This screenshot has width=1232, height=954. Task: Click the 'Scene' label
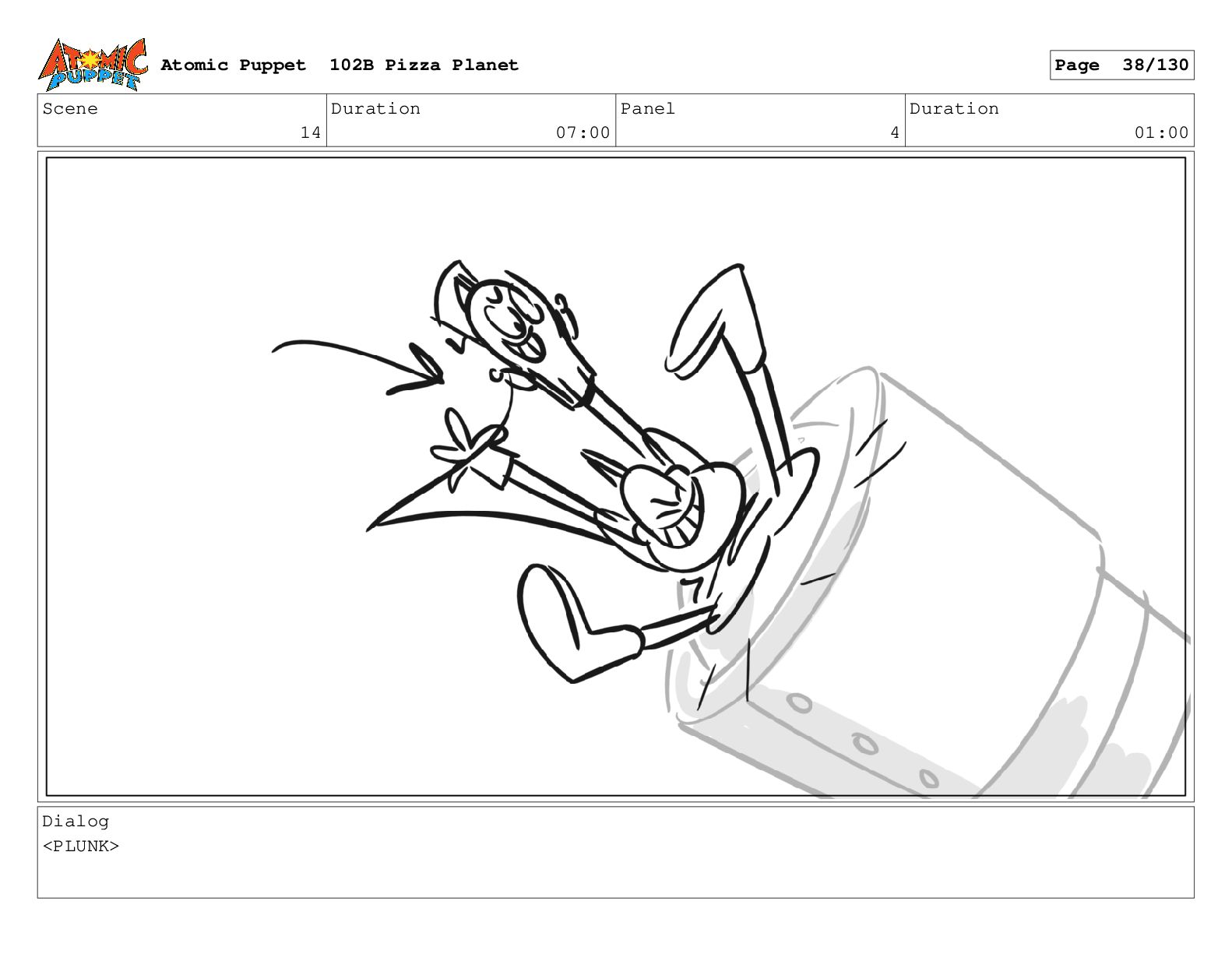tap(70, 109)
